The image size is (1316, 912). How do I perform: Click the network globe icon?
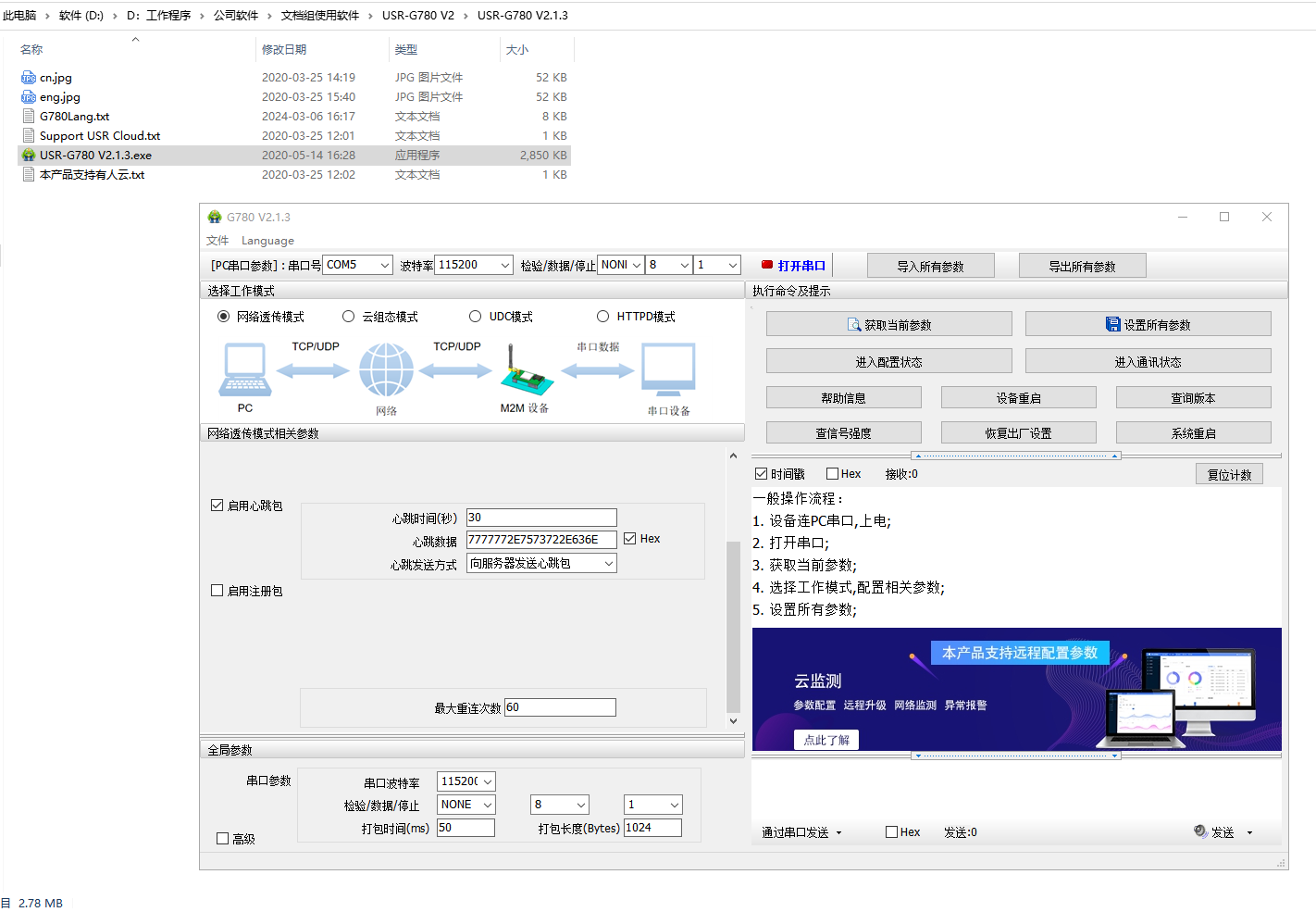tap(386, 370)
